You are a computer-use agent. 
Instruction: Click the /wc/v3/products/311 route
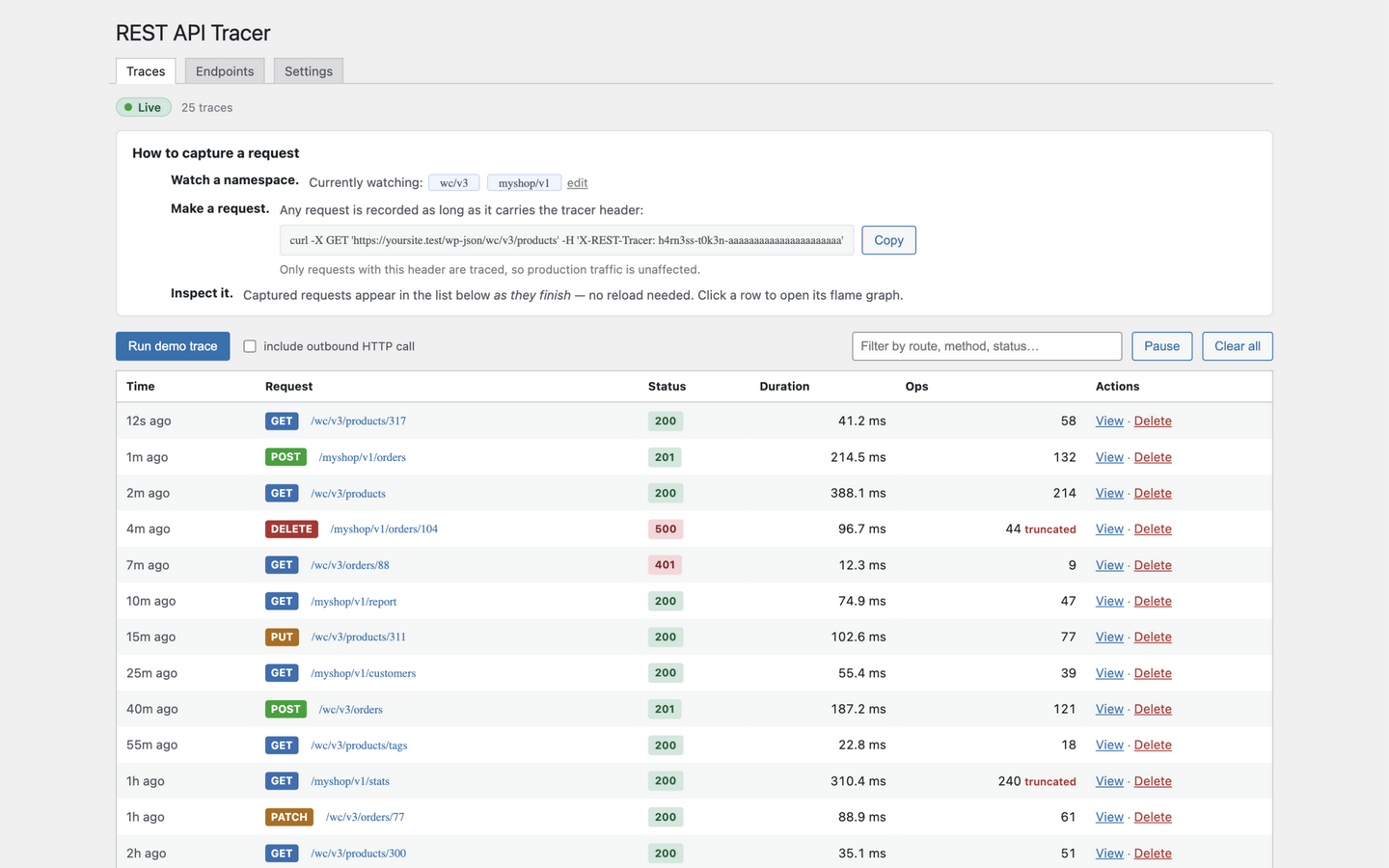[358, 637]
